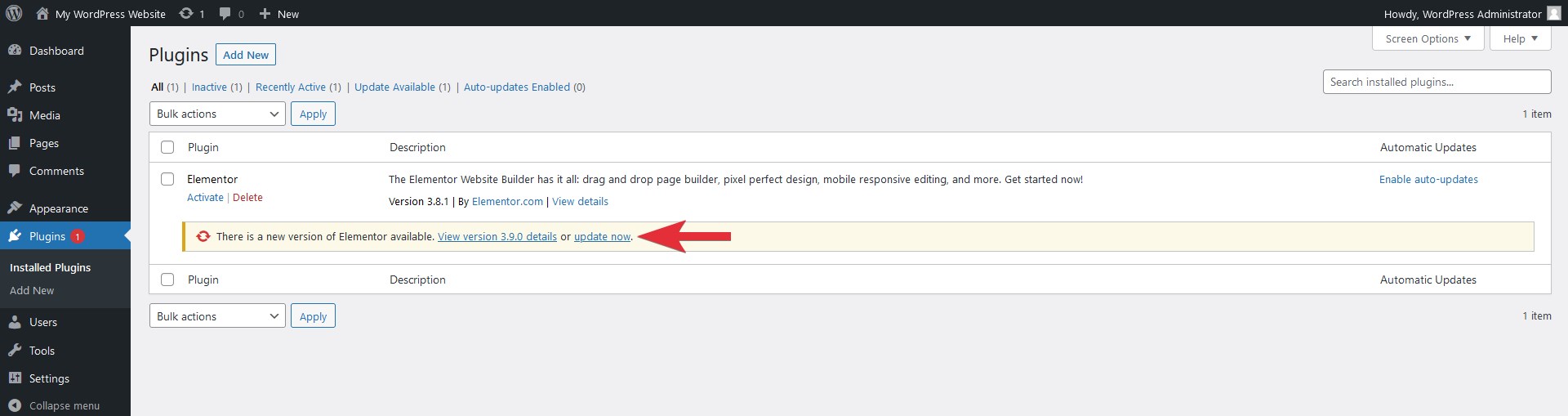Filter by Update Available plugins

[394, 87]
